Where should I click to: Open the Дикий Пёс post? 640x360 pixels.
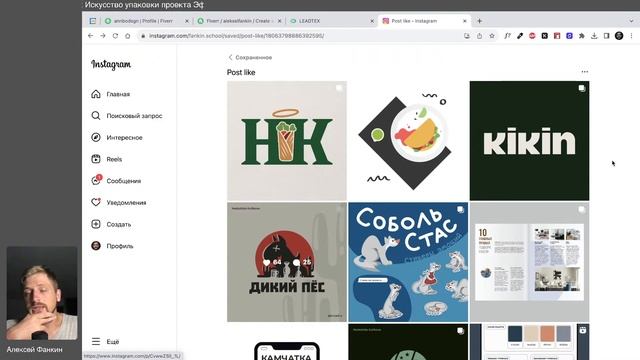pyautogui.click(x=287, y=262)
